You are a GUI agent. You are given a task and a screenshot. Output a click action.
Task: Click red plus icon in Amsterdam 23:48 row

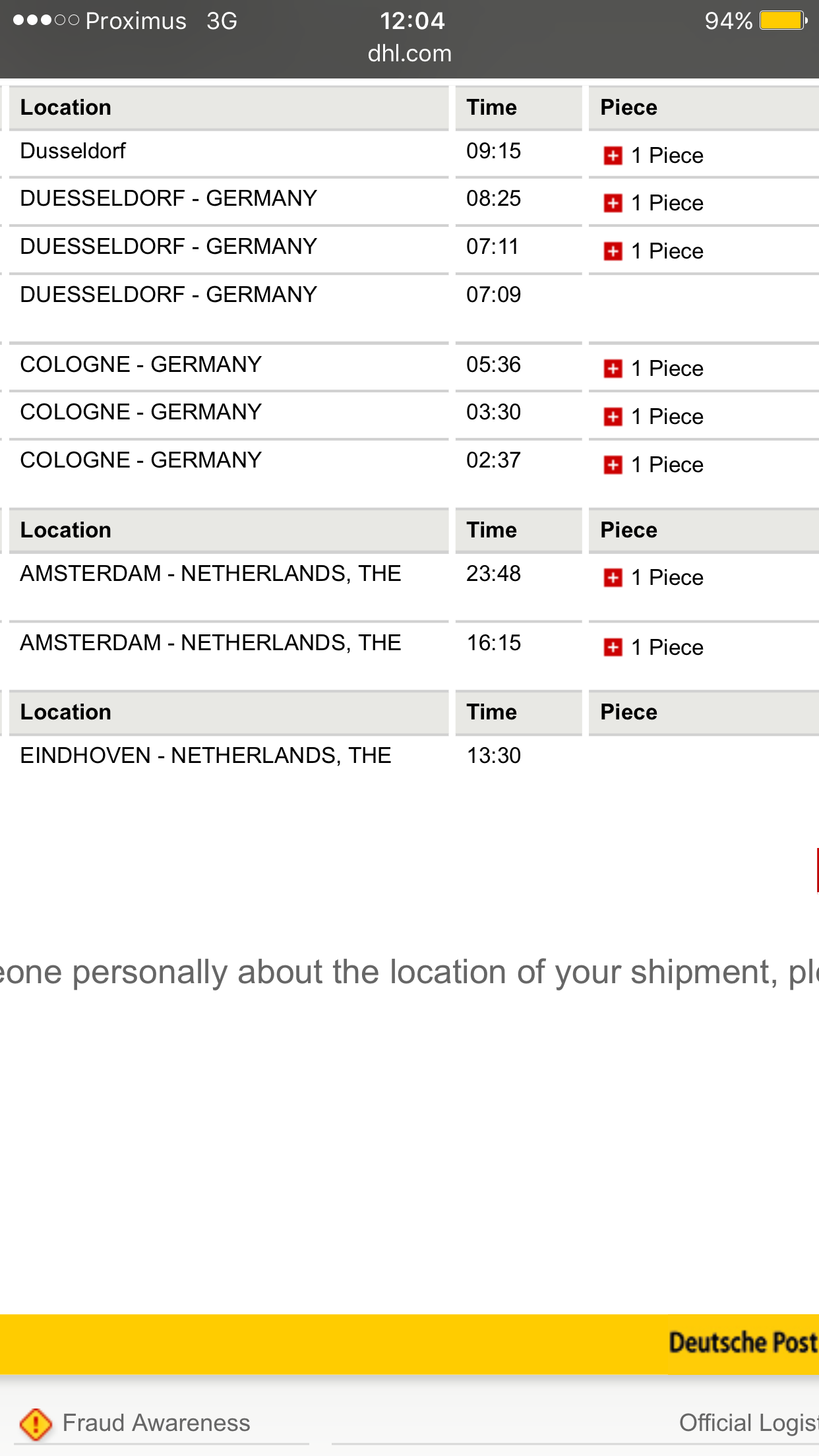pos(613,578)
